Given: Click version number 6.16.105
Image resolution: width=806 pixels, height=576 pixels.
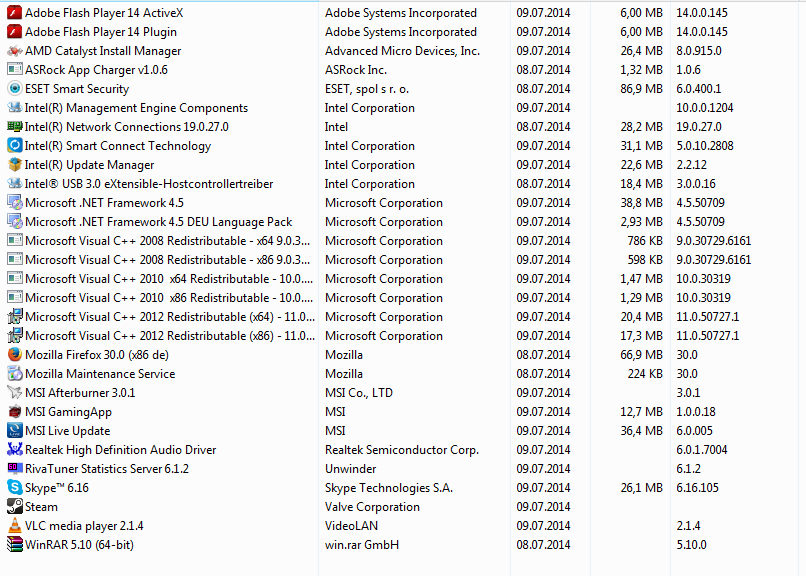Looking at the screenshot, I should click(x=698, y=488).
